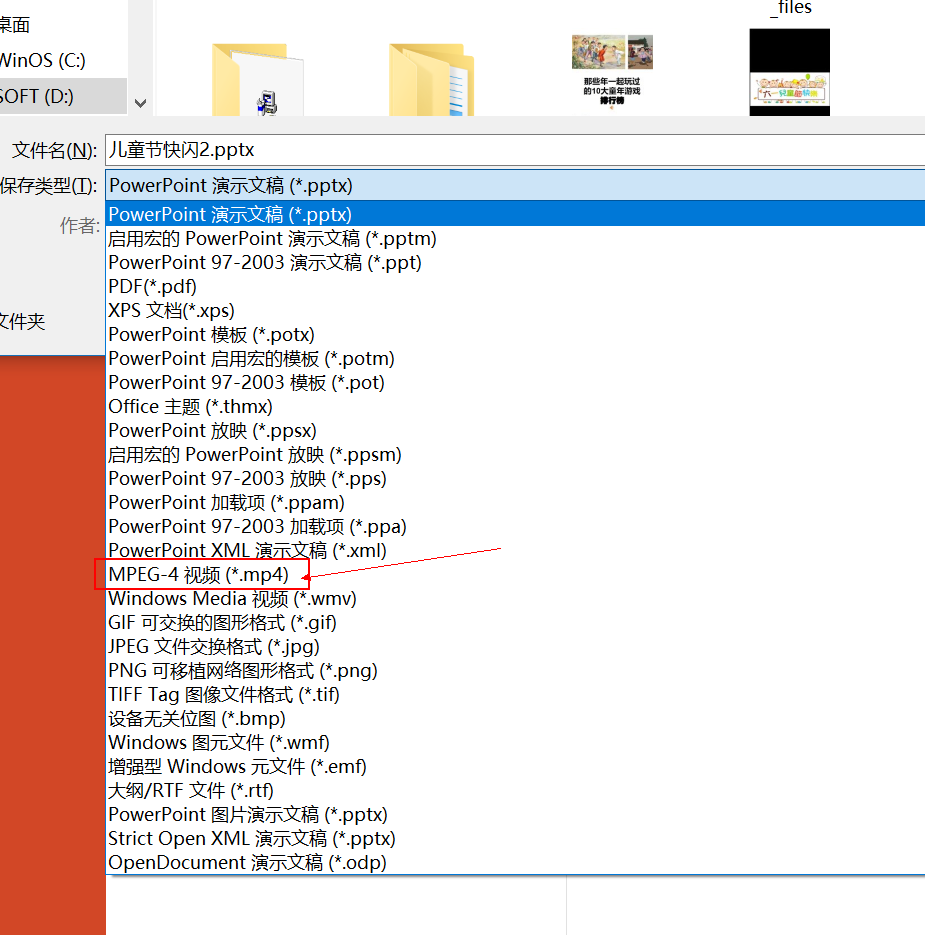Select 启用宏的 PowerPoint 演示文稿 (*.pptm)

click(x=515, y=239)
